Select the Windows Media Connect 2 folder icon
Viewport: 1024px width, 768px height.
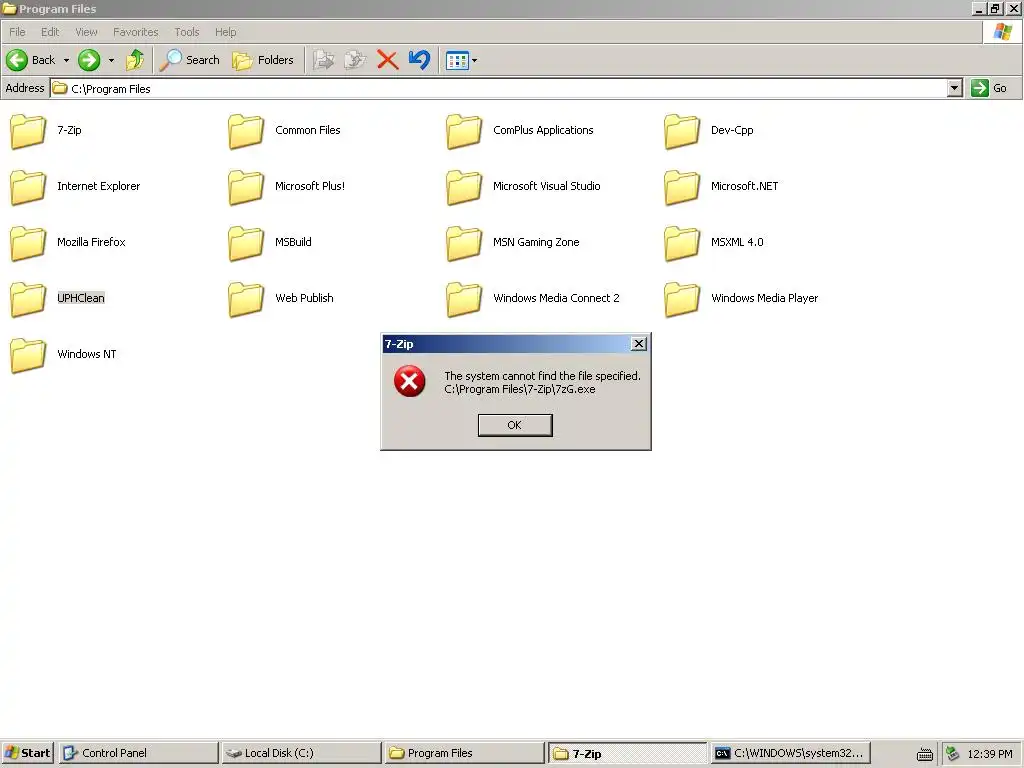tap(464, 299)
